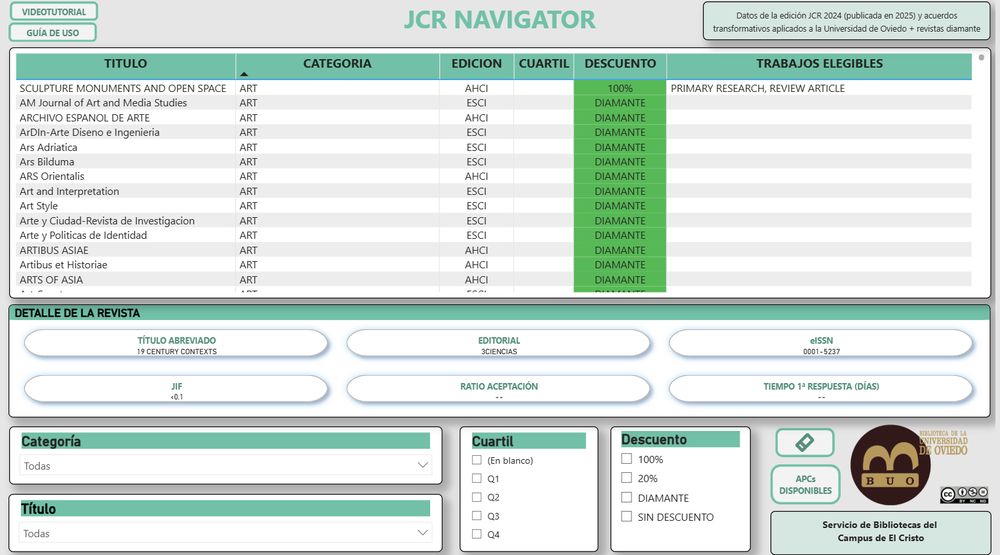
Task: Select row ARCHIVO ESPANOL DE ARTE
Action: (x=494, y=117)
